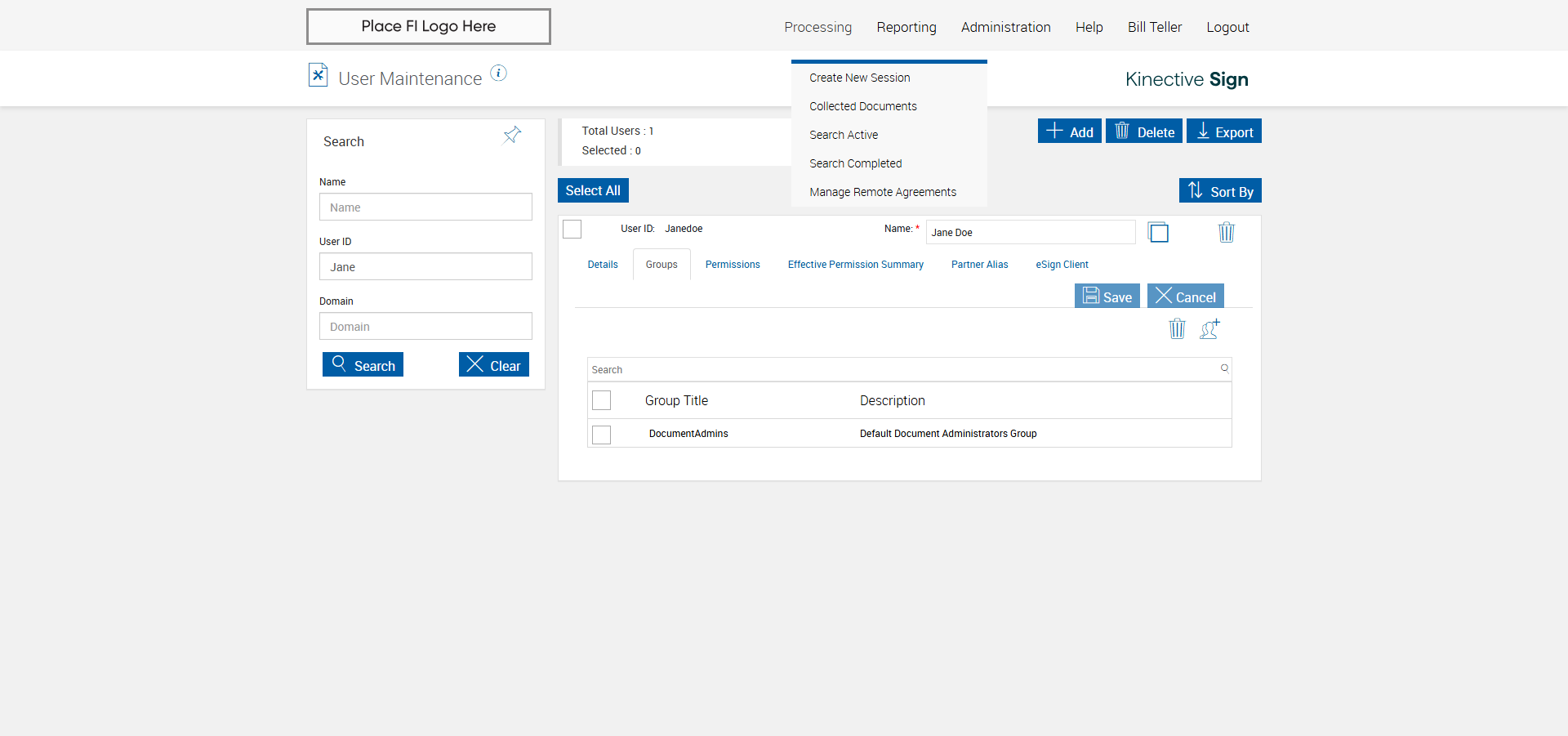Click the info icon beside User Maintenance
1568x736 pixels.
click(498, 74)
